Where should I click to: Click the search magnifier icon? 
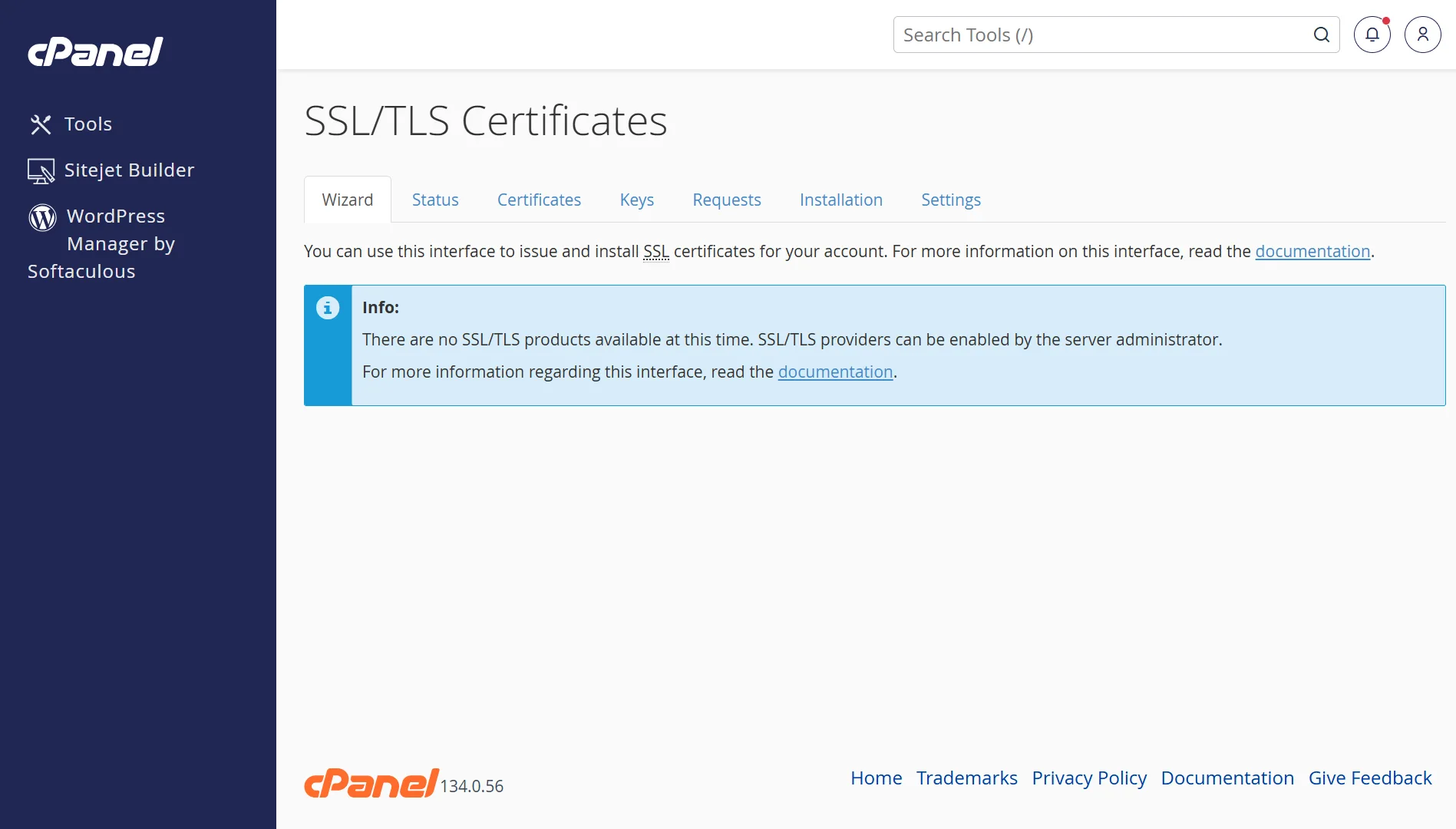(x=1321, y=35)
